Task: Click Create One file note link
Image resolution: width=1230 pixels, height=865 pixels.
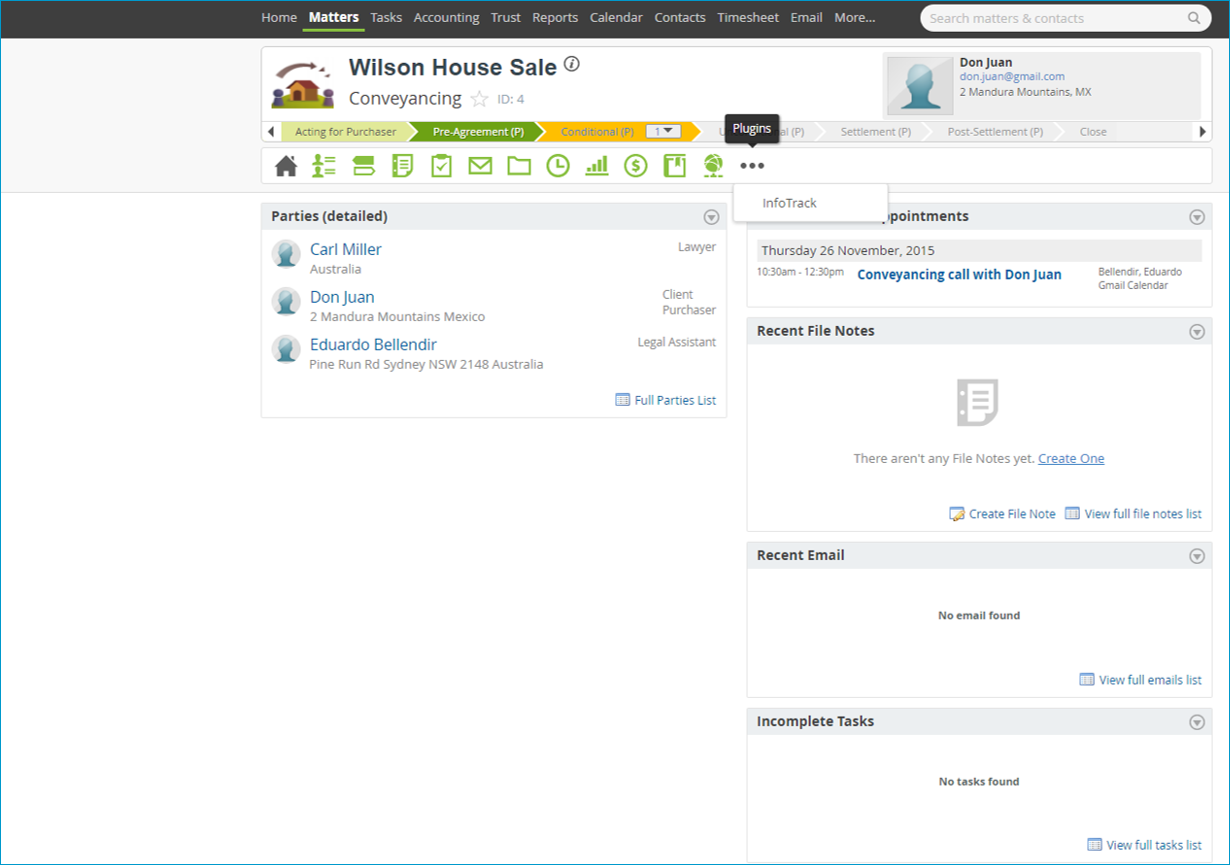Action: 1071,458
